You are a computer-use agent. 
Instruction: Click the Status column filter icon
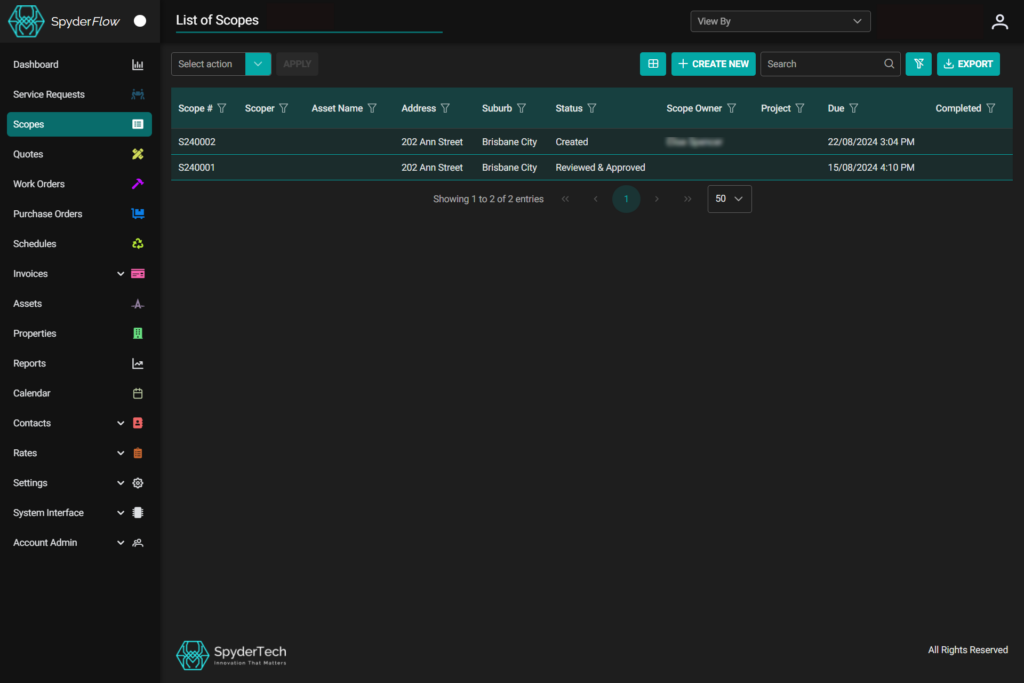pyautogui.click(x=592, y=108)
